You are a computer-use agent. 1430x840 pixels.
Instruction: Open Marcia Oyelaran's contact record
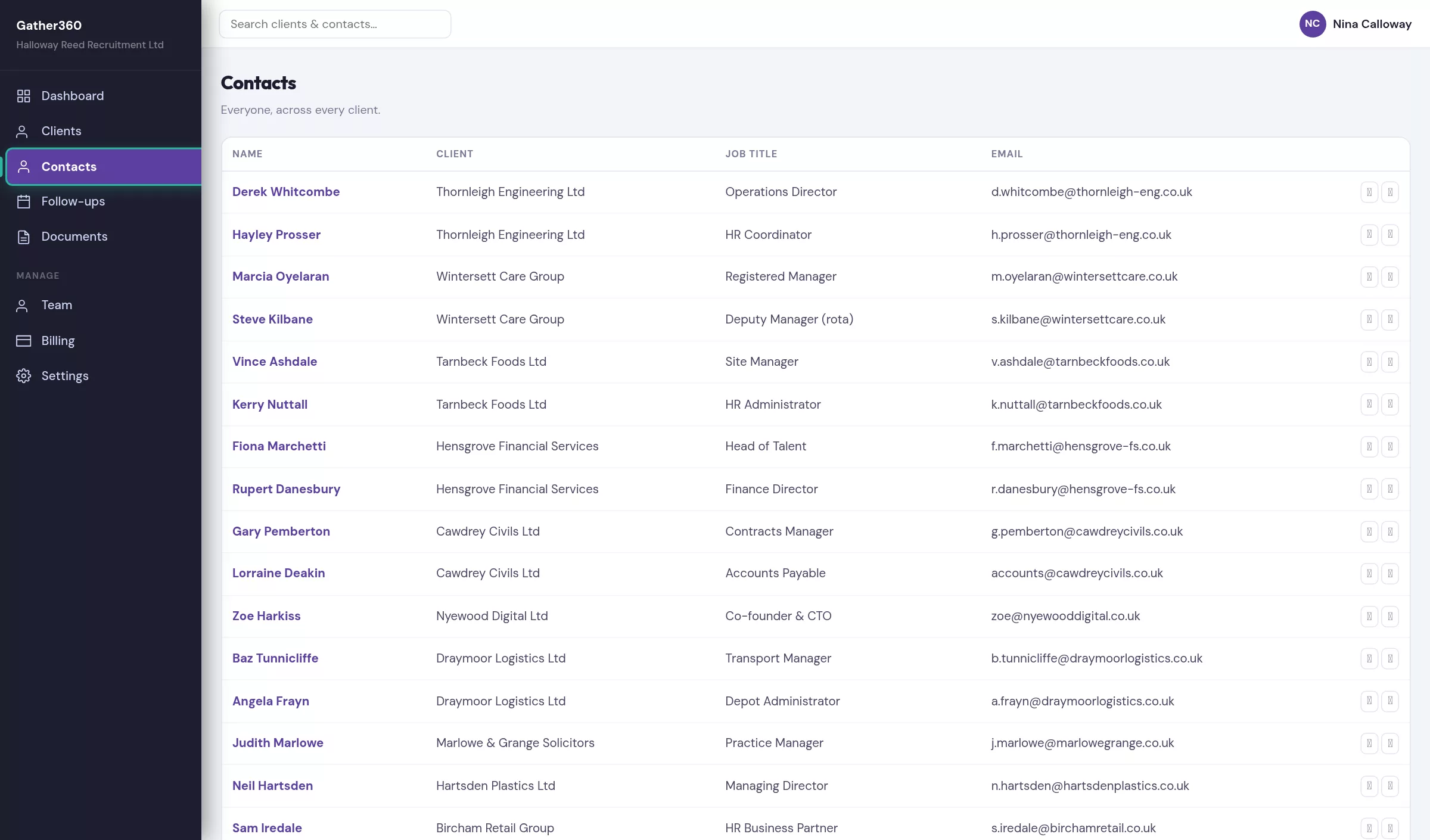281,276
